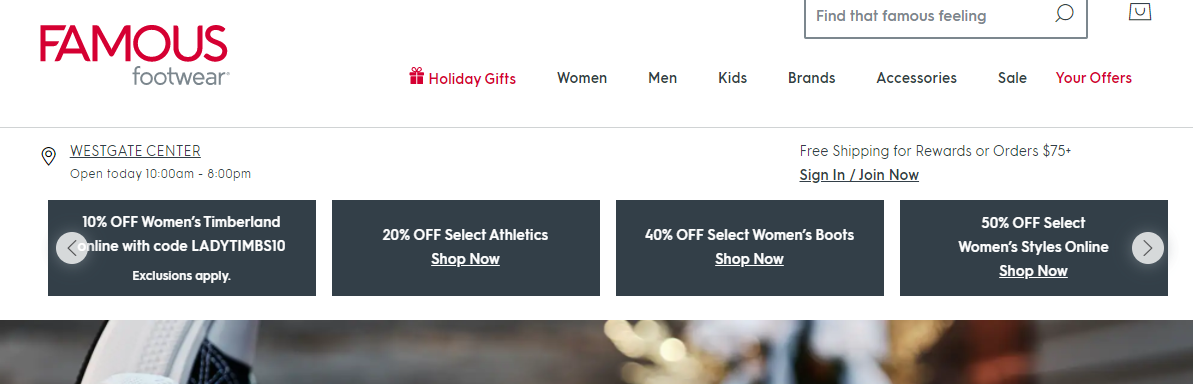Open the WESTGATE CENTER store link
The width and height of the screenshot is (1193, 384).
(135, 151)
